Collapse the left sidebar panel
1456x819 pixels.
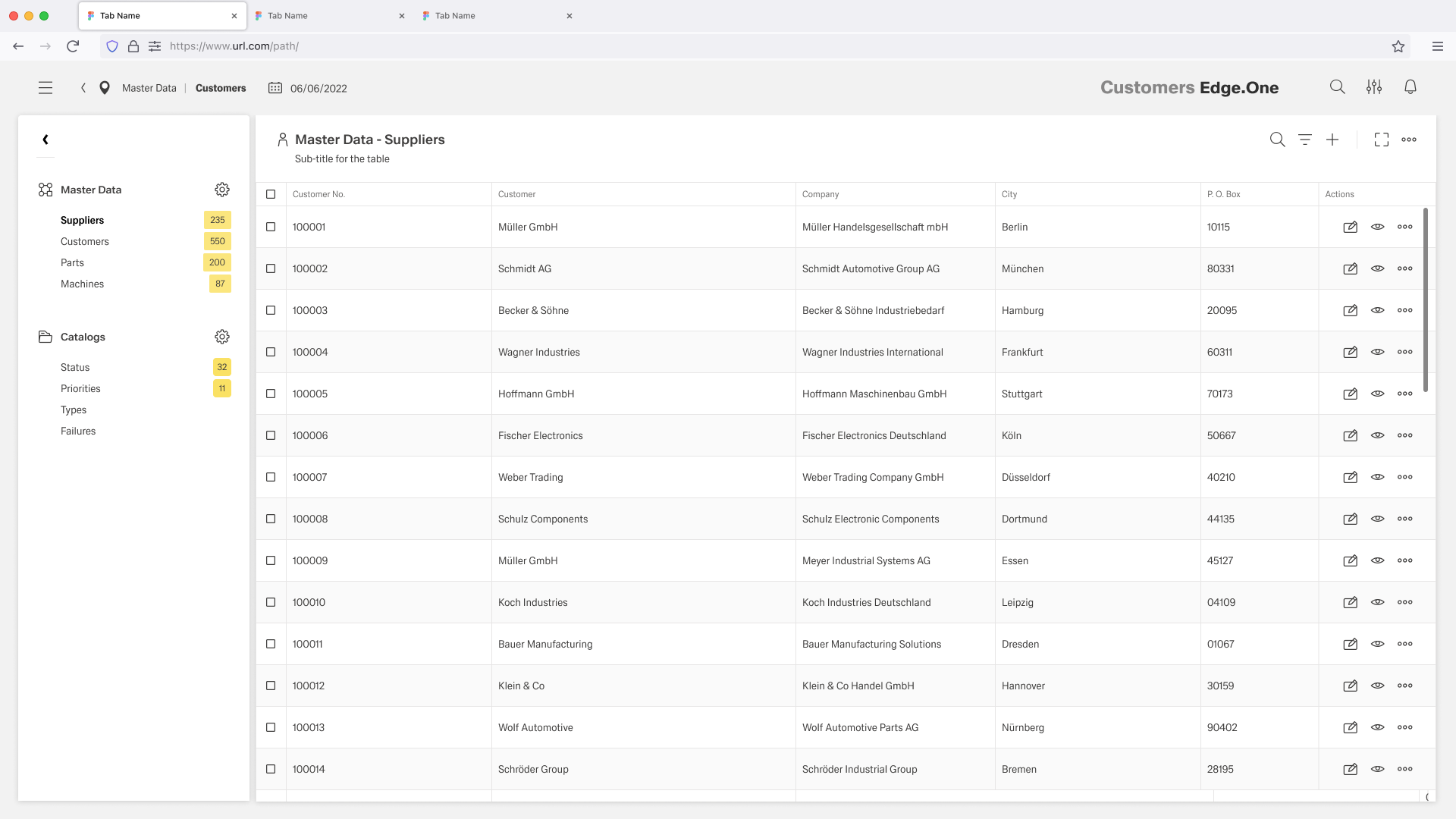click(45, 140)
